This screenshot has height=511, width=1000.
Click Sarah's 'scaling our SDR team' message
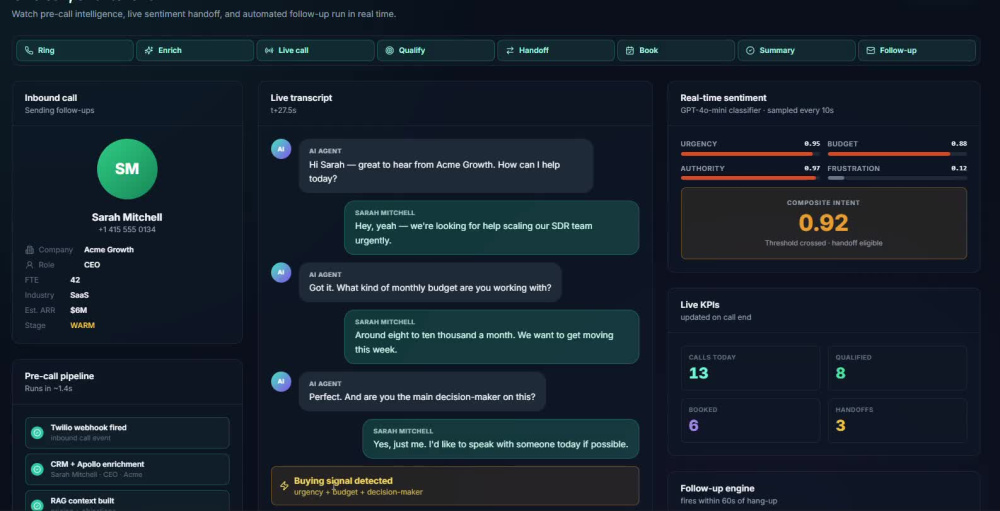click(x=492, y=228)
